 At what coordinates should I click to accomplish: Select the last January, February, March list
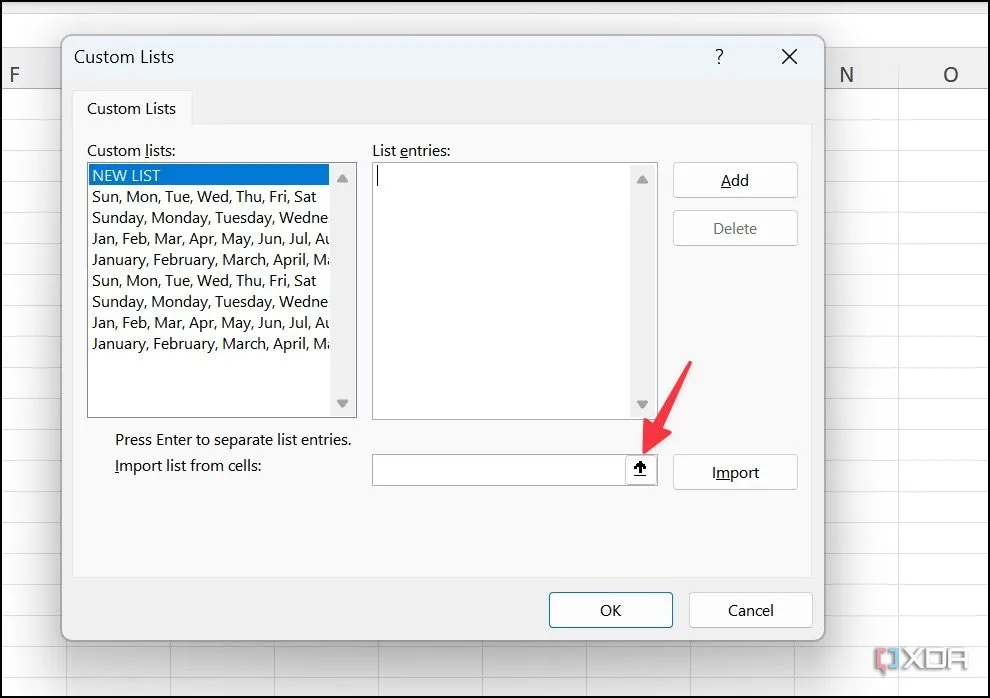point(209,344)
